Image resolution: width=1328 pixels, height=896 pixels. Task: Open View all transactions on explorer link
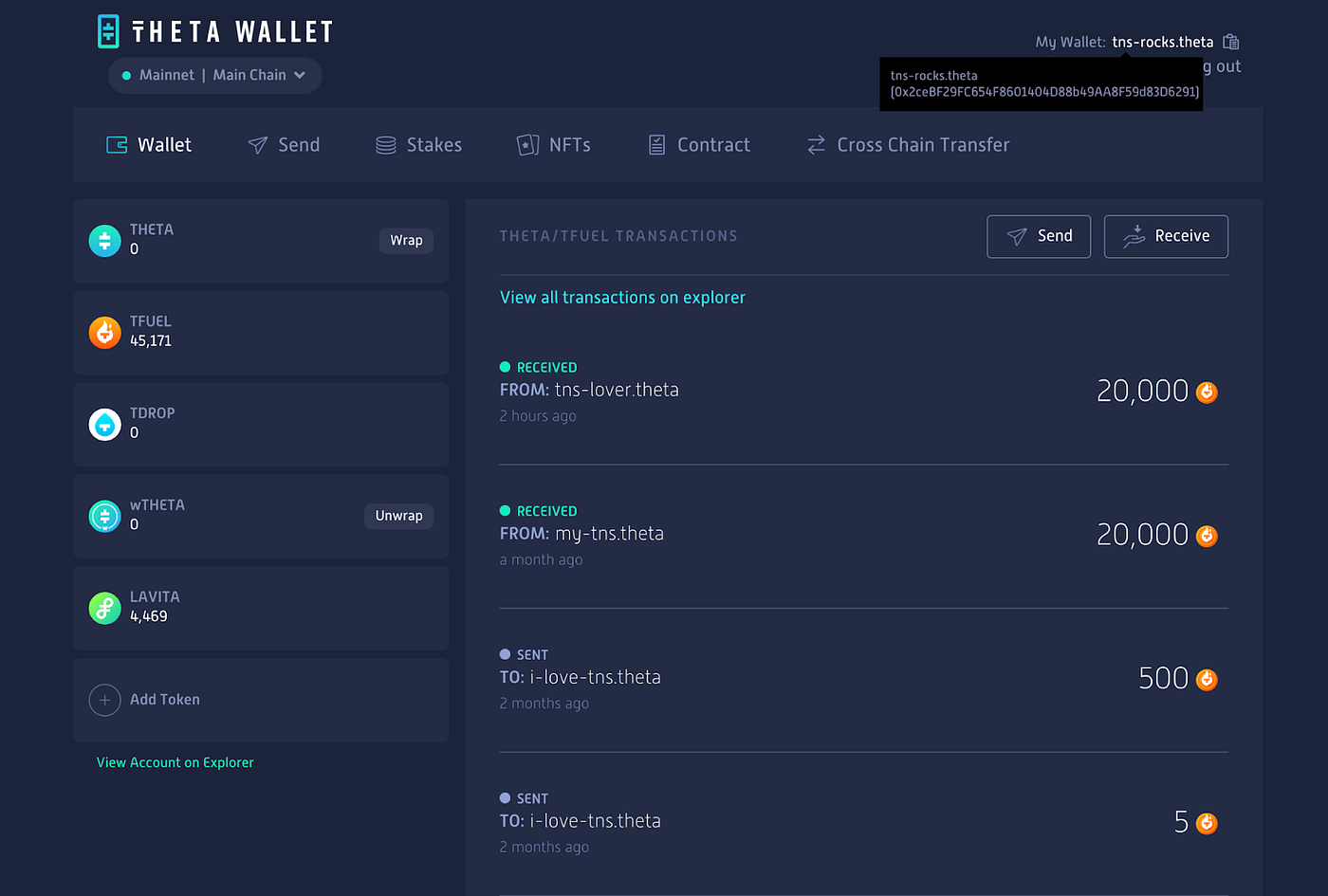coord(622,298)
